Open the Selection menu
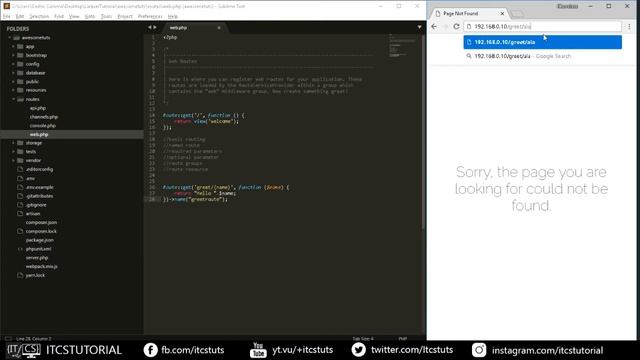This screenshot has width=640, height=360. (x=39, y=16)
